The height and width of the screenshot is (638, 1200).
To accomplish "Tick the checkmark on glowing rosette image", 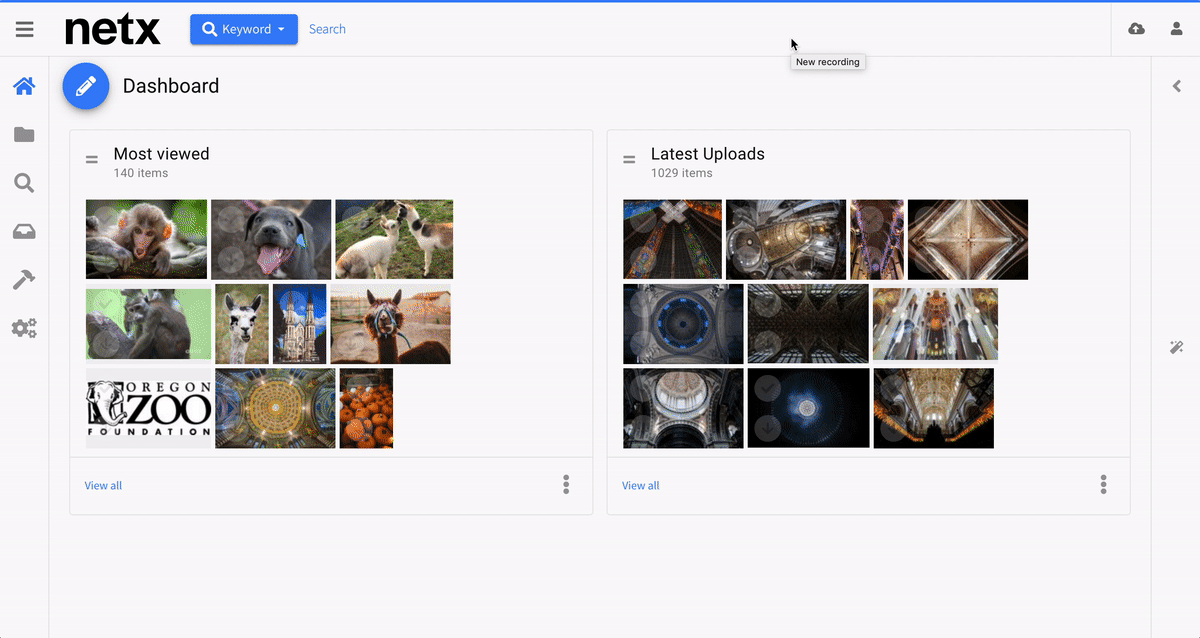I will coord(766,388).
